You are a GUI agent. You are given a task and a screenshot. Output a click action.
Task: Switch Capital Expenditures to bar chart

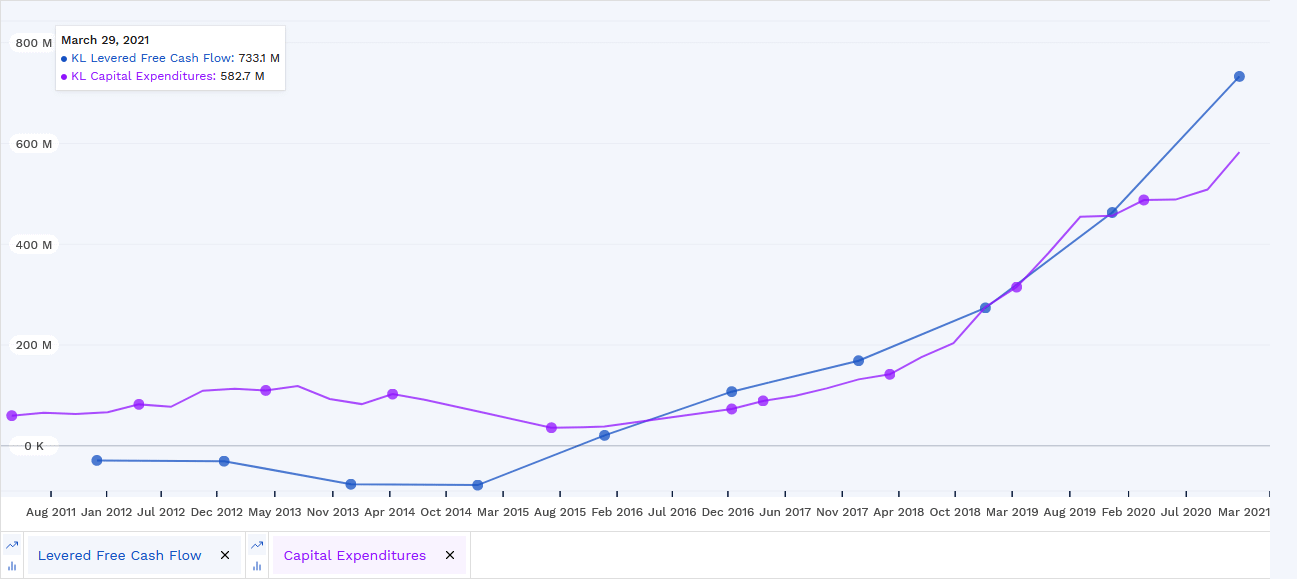257,566
